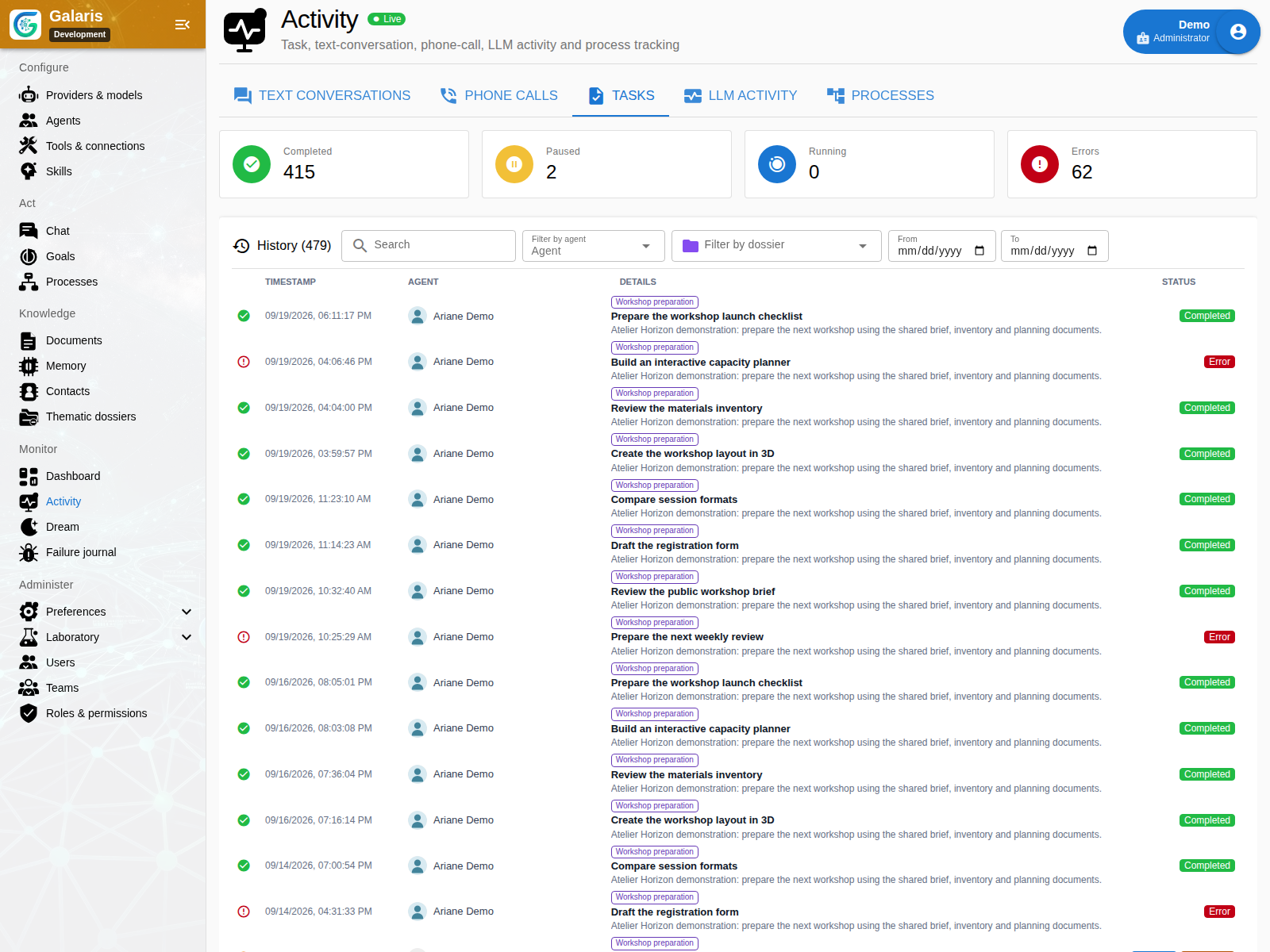This screenshot has width=1270, height=952.
Task: Collapse the sidebar menu icon
Action: [x=183, y=25]
